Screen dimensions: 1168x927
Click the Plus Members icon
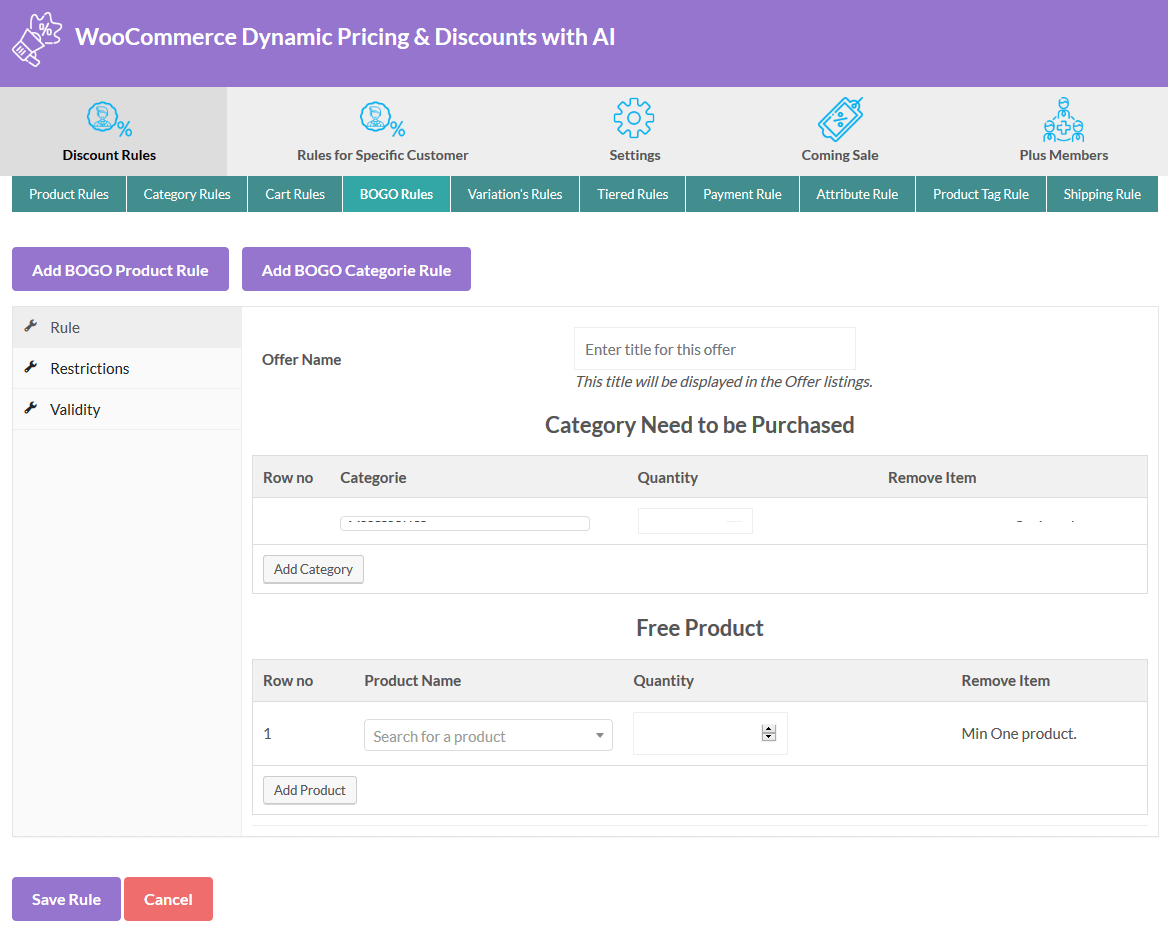[1063, 117]
